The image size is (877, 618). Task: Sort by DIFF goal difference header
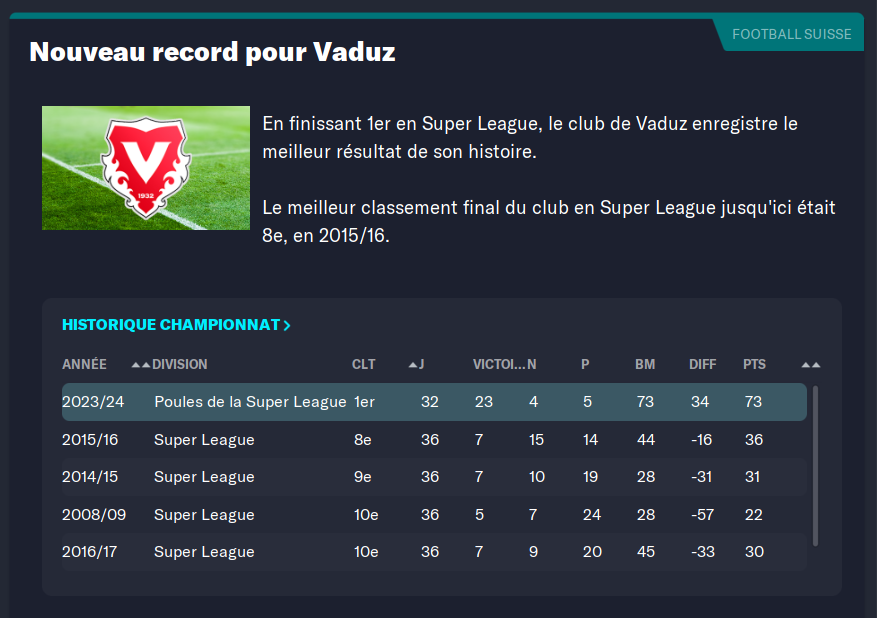coord(703,364)
